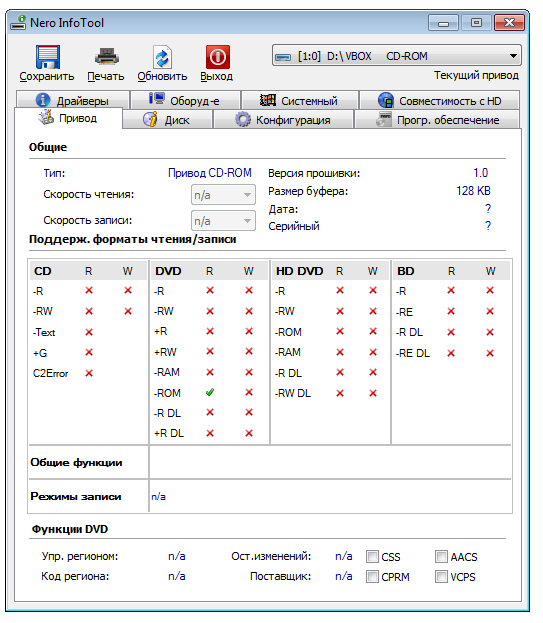
Task: Click the Дата question mark value
Action: point(488,209)
